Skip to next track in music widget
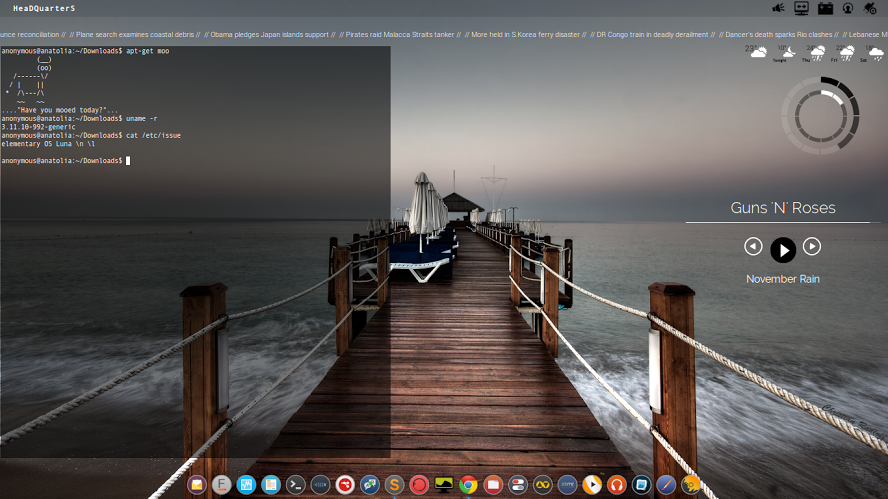 (812, 246)
